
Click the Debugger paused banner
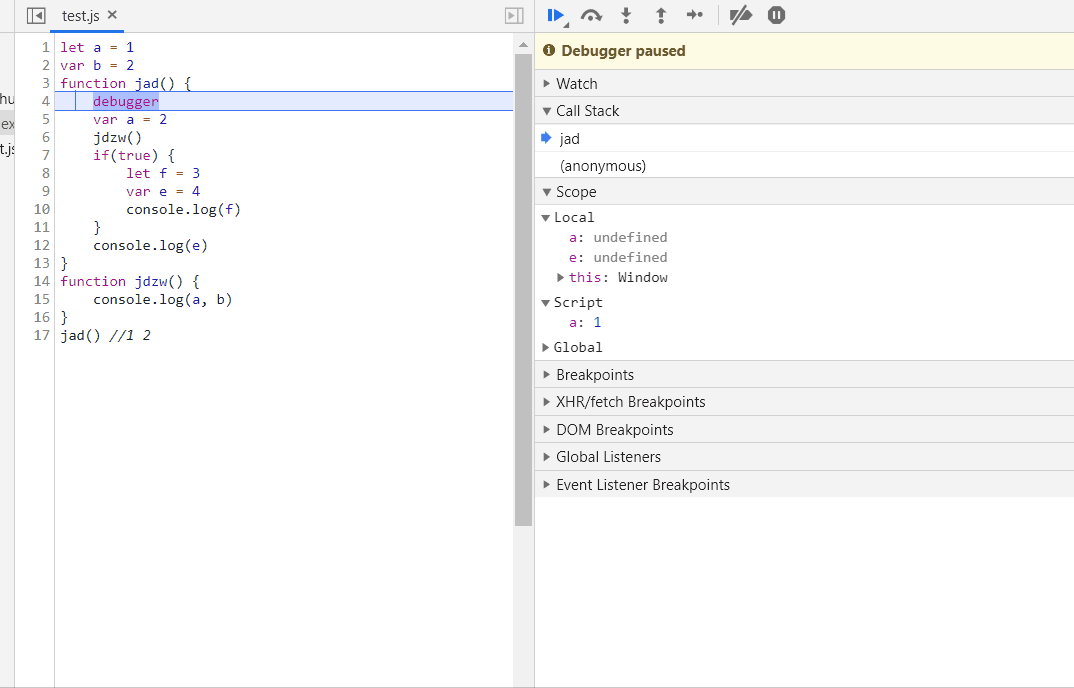[x=804, y=51]
